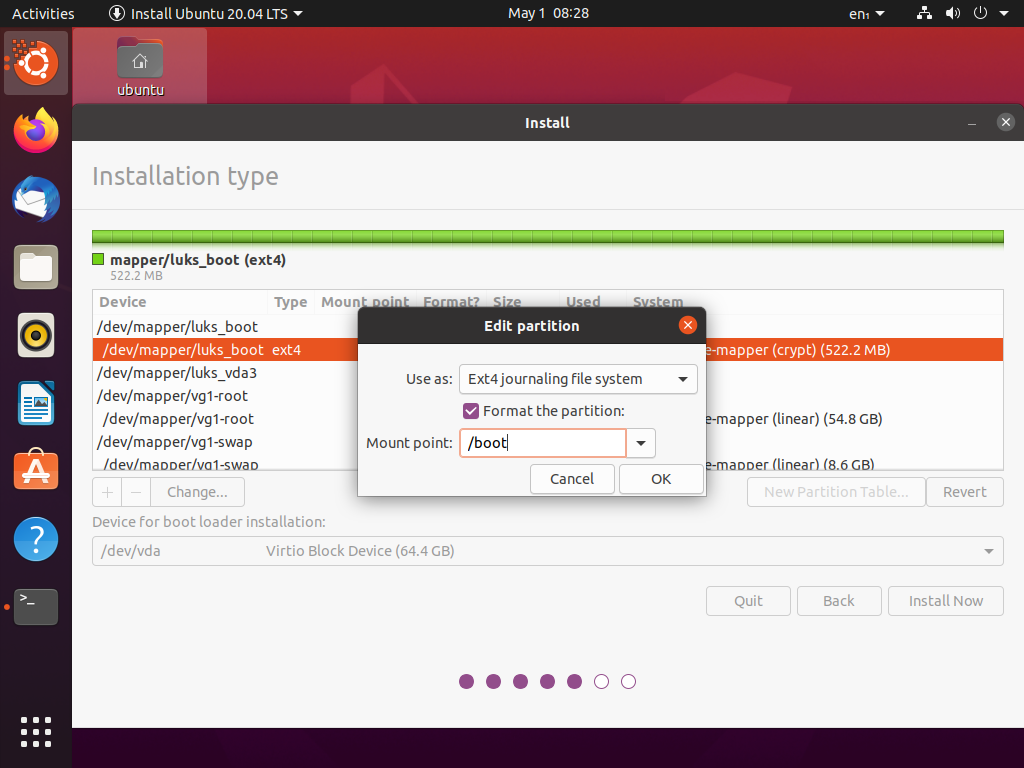
Task: Click the mapper/luks_boot (ext4) legend label
Action: [x=198, y=260]
